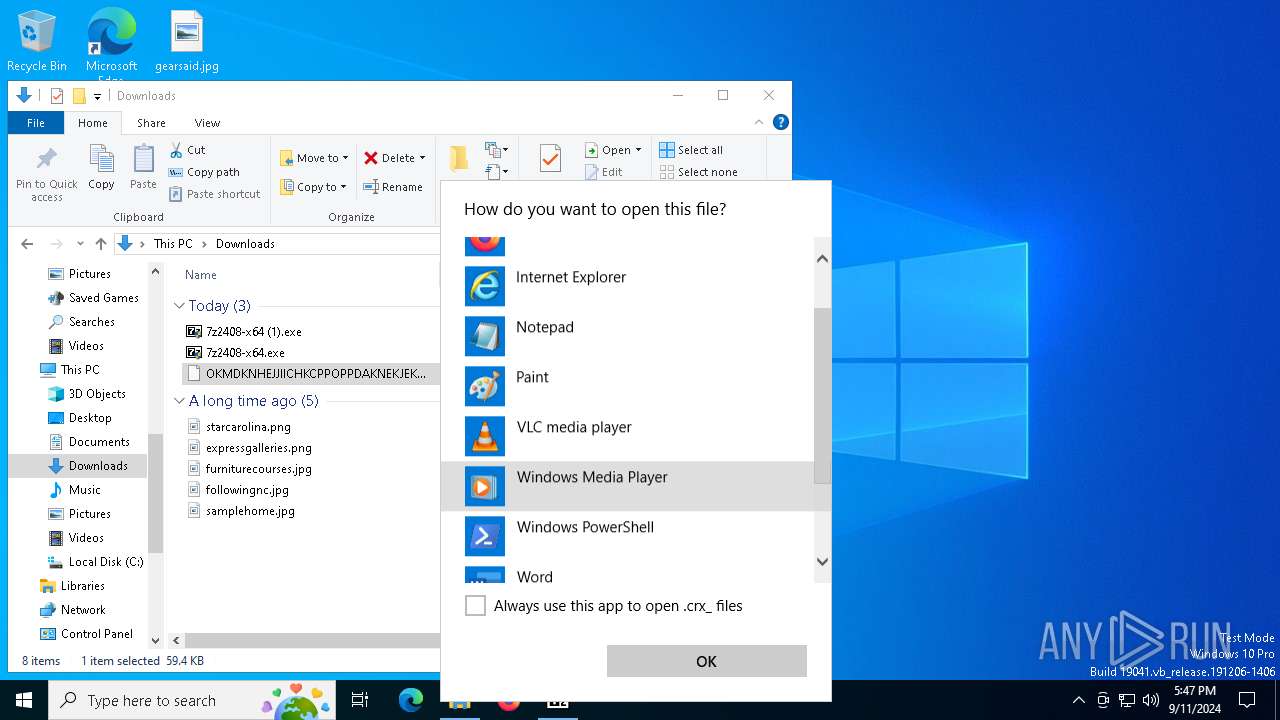
Task: Click Select none in ribbon
Action: tap(697, 172)
